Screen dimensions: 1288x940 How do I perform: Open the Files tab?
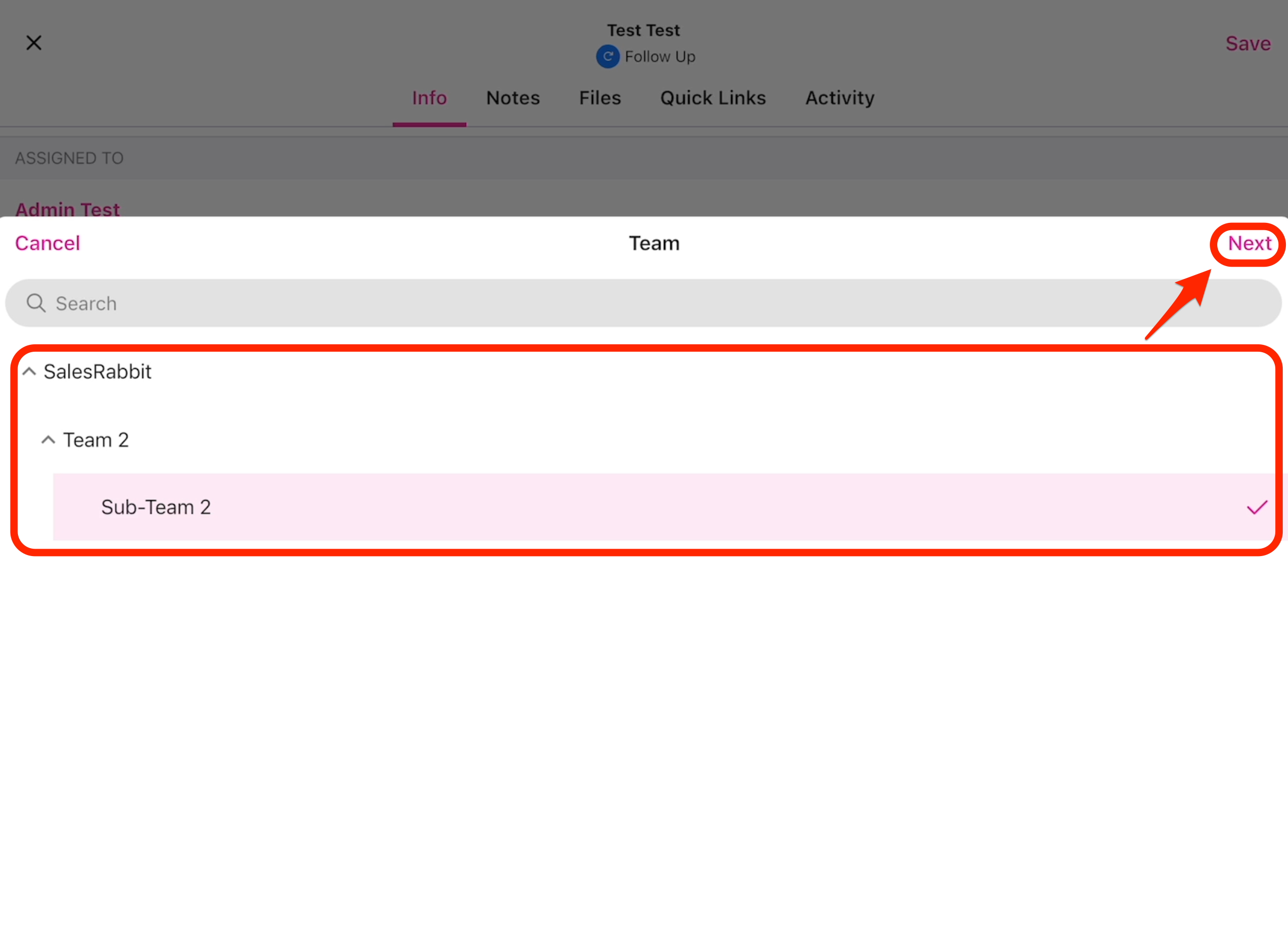(600, 98)
